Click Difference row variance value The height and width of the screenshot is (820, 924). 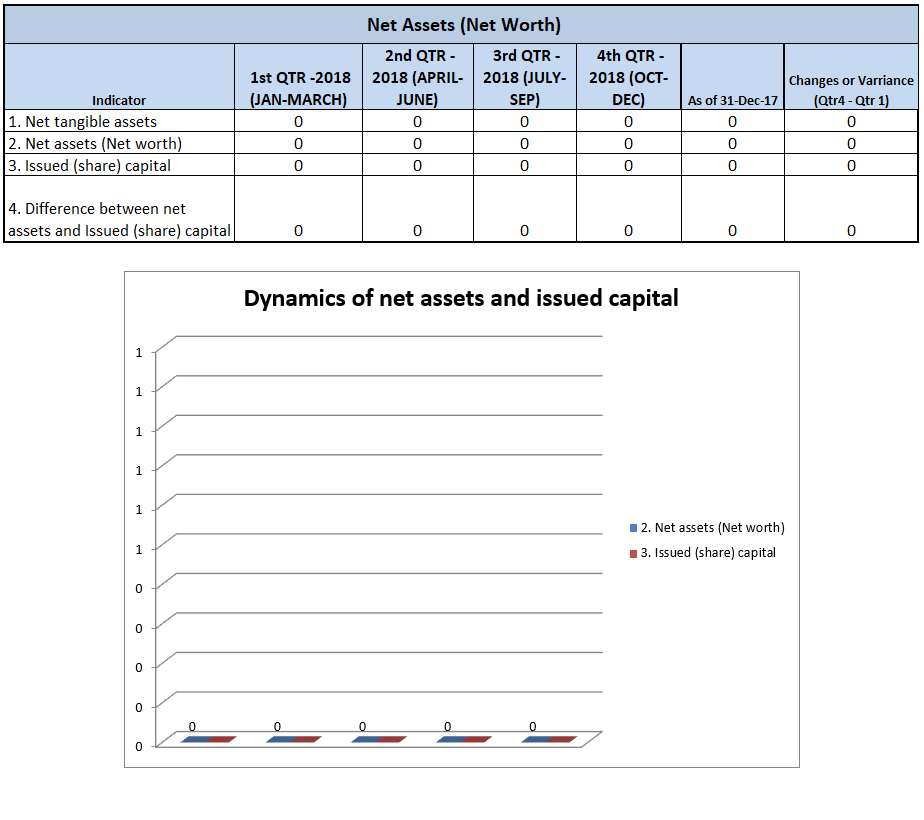(x=852, y=230)
